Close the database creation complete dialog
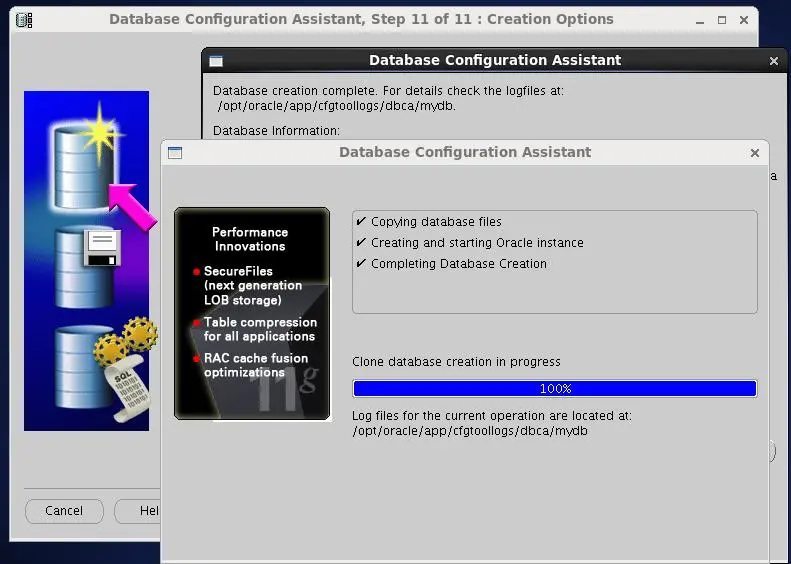Viewport: 791px width, 564px height. coord(774,61)
